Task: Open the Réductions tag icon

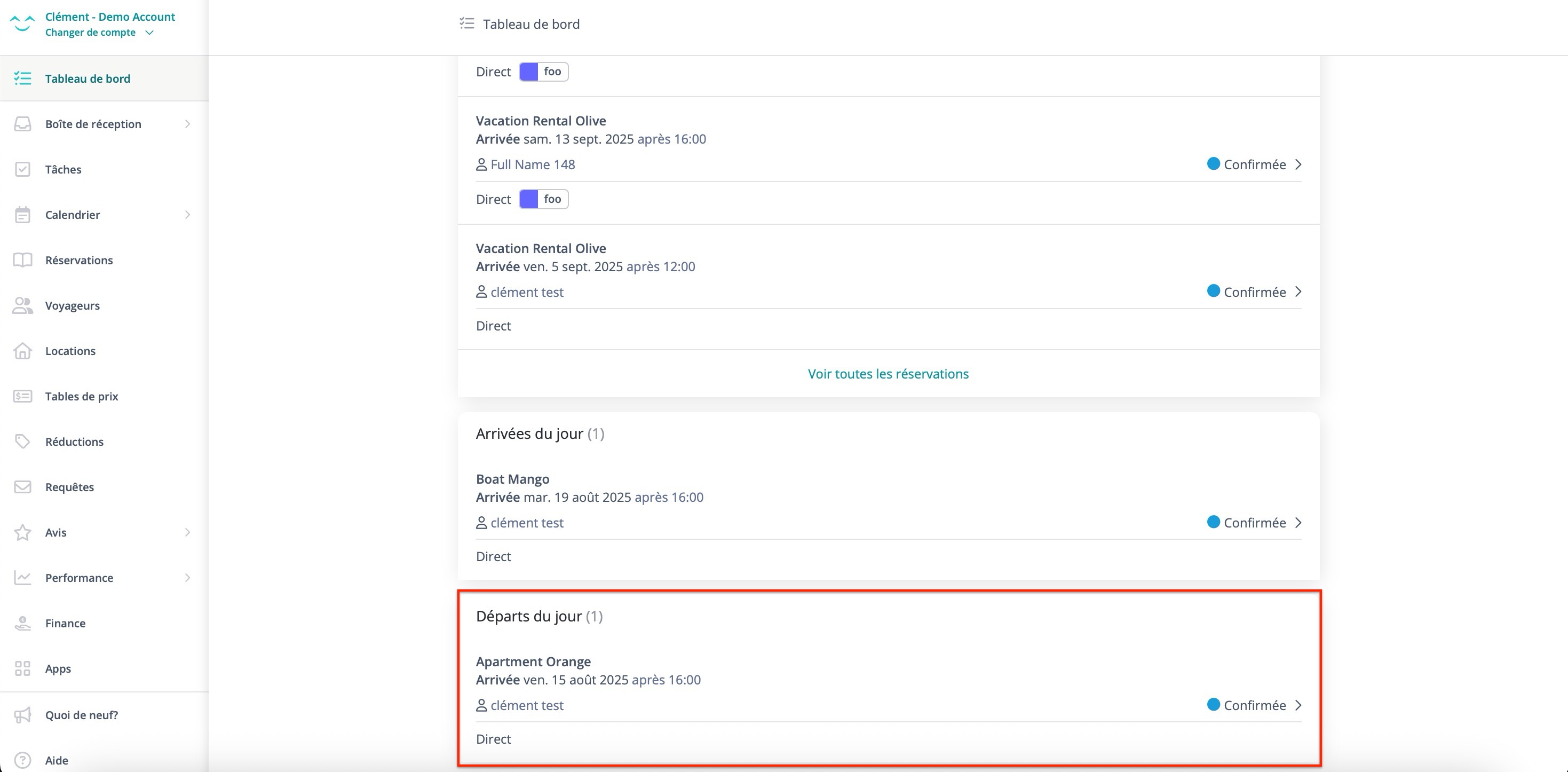Action: [22, 442]
